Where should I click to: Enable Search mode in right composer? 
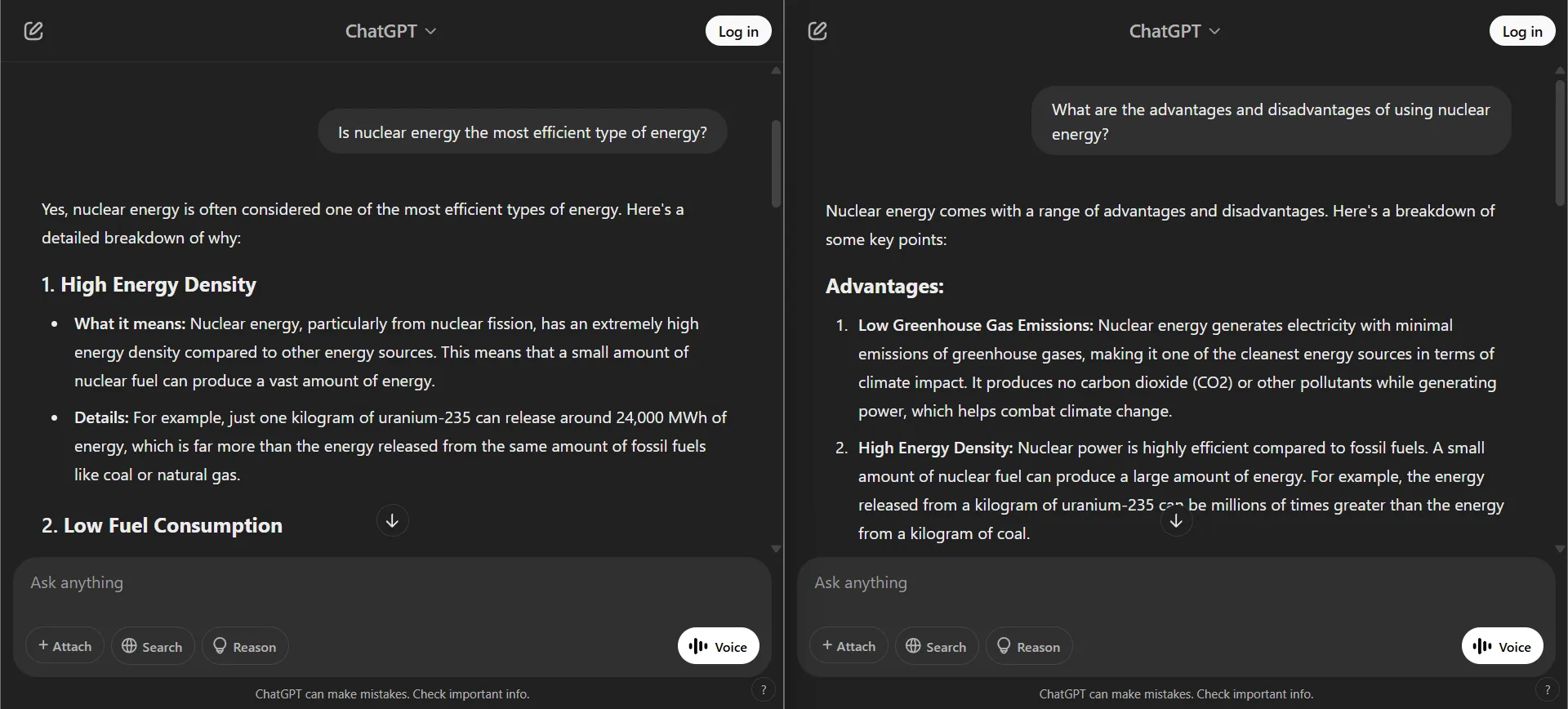point(936,645)
